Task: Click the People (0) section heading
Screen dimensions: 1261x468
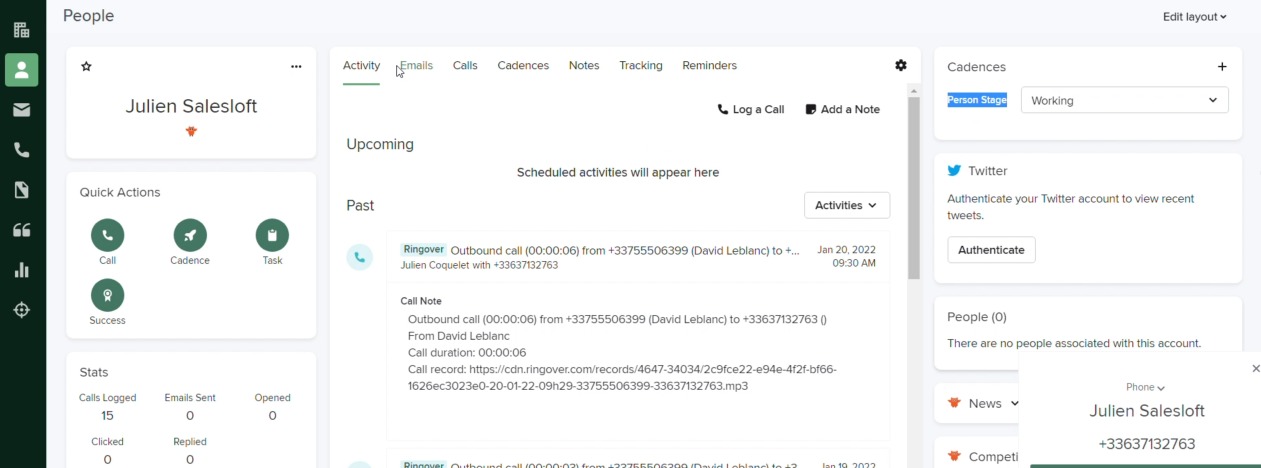Action: (x=977, y=317)
